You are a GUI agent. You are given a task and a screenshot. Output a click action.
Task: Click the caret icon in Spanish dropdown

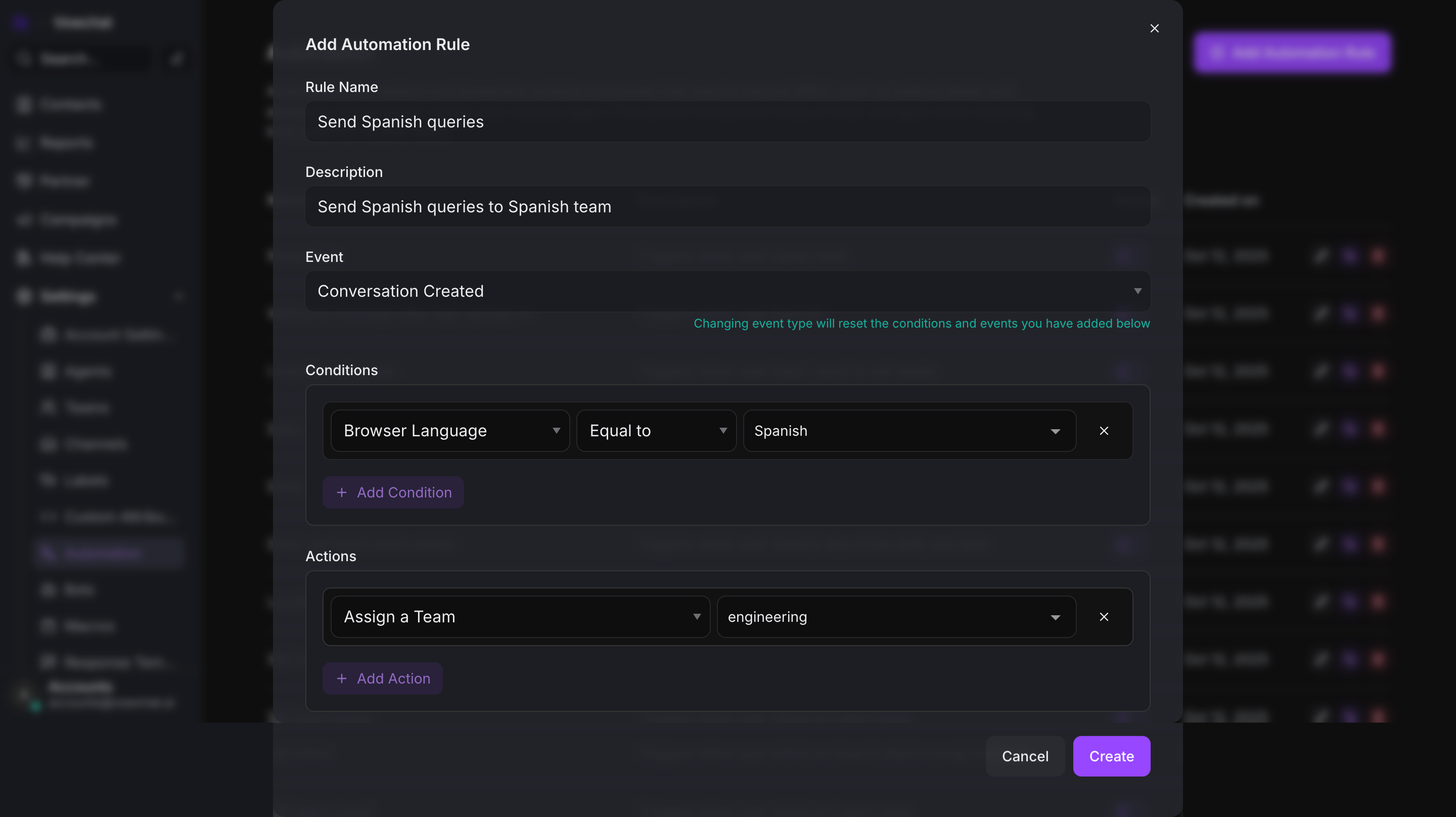click(x=1055, y=431)
